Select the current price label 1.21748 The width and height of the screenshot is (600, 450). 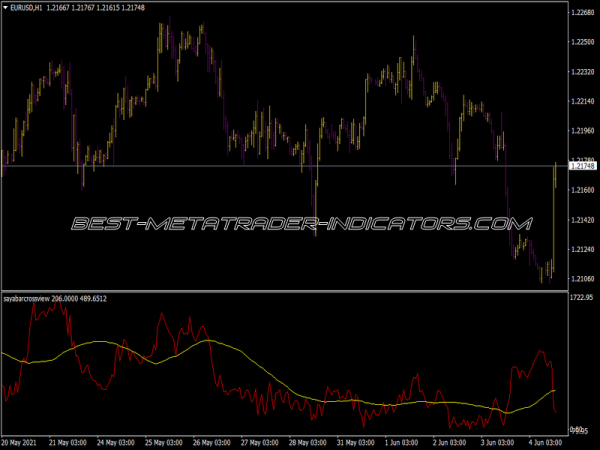coord(581,165)
